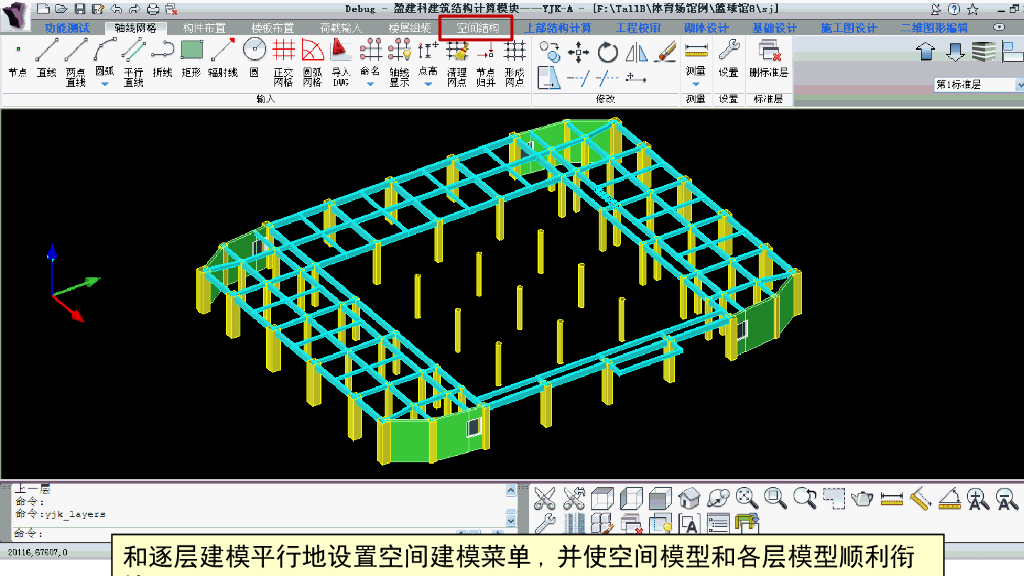This screenshot has height=576, width=1024.
Task: Click the teapot render icon in bottom toolbar
Action: [862, 497]
